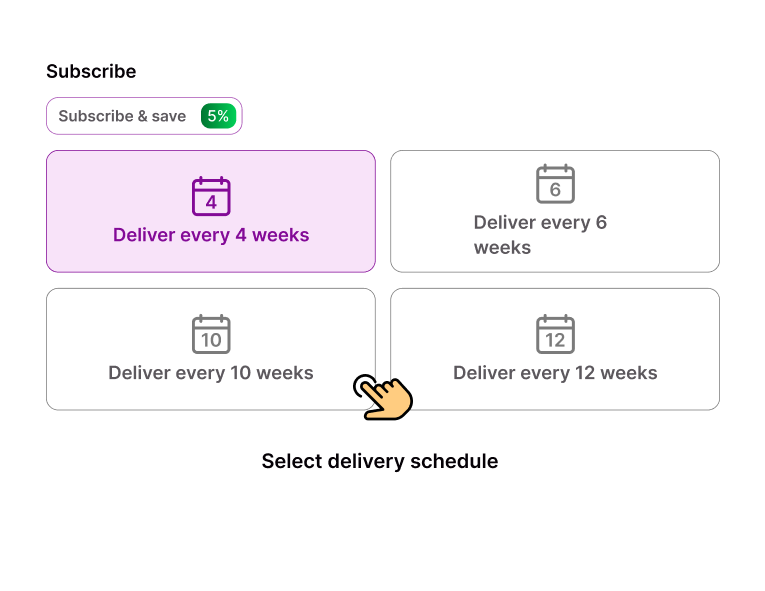Screen dimensions: 765x591
Task: Click the "Deliver every 10 weeks" label
Action: pos(211,374)
